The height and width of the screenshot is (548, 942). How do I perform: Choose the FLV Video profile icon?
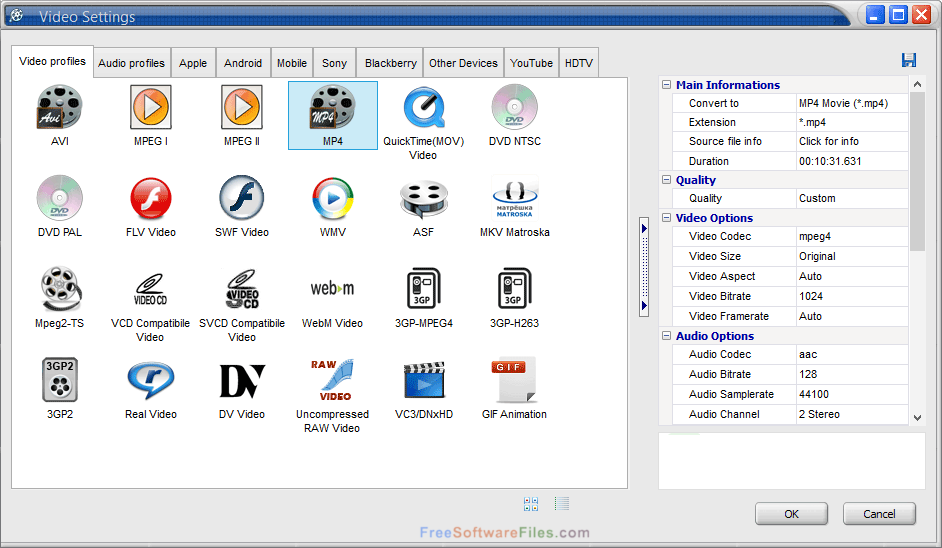151,198
